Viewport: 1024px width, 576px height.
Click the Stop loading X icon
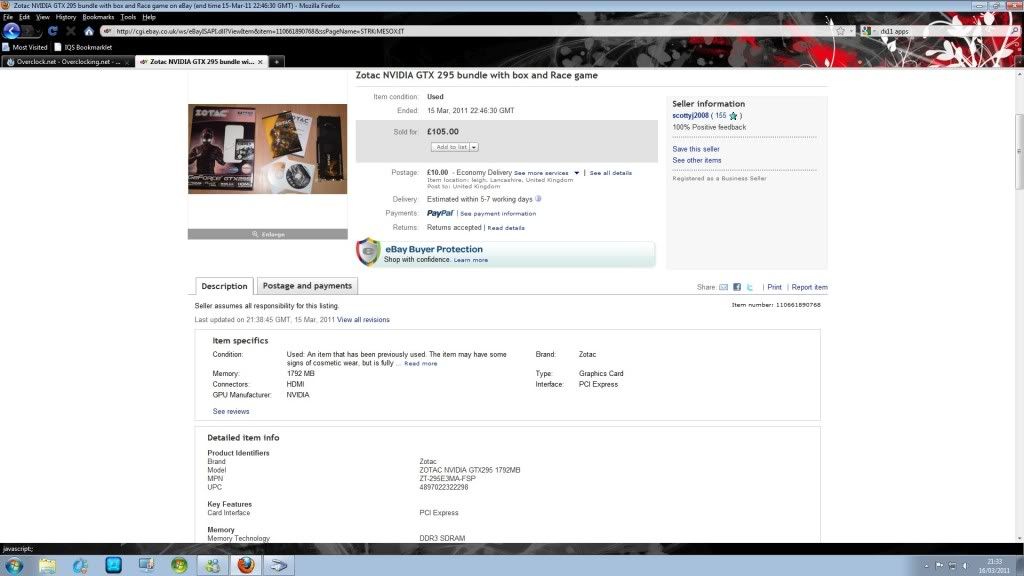tap(71, 31)
